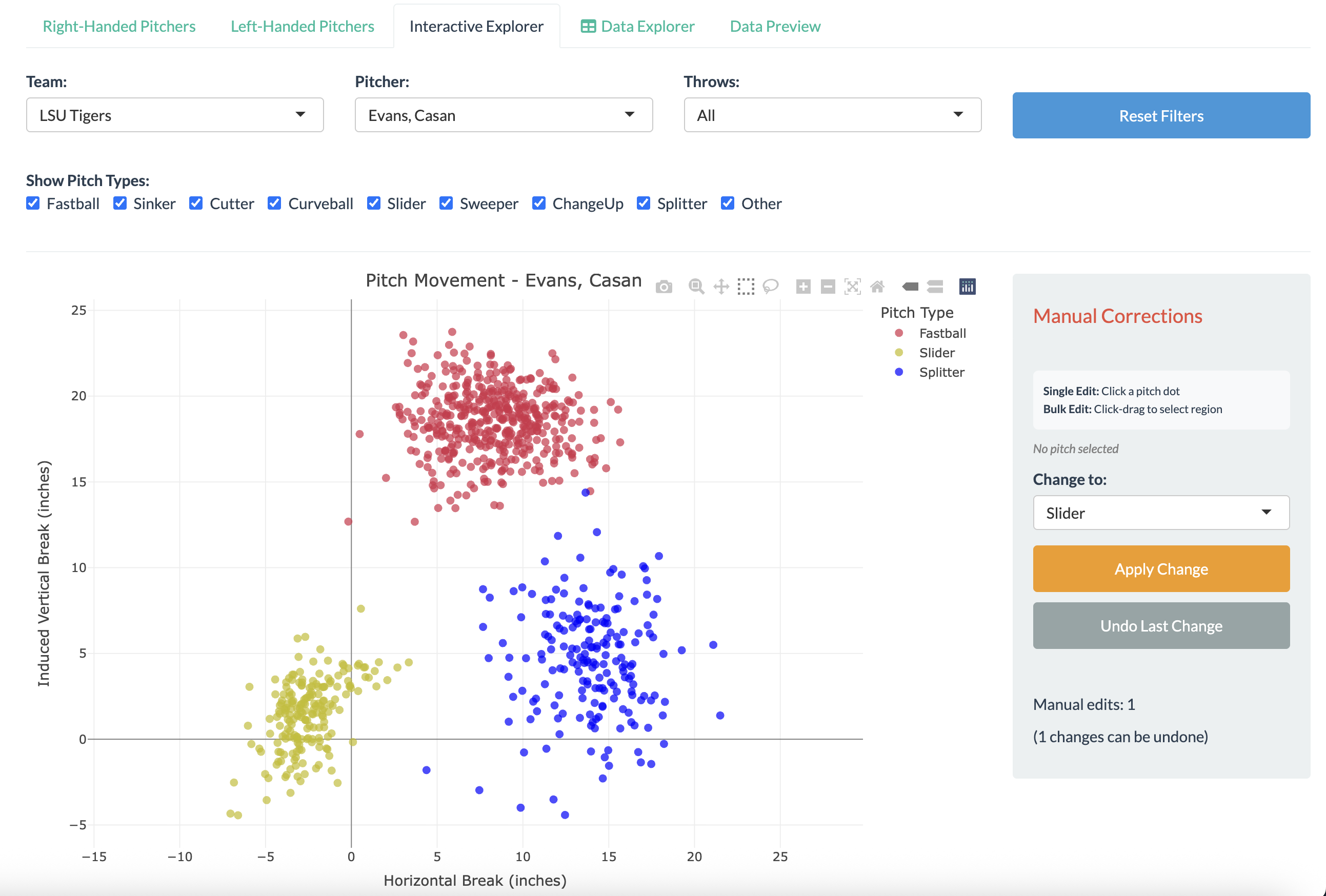1326x896 pixels.
Task: Download the plot as a PNG image
Action: point(664,287)
